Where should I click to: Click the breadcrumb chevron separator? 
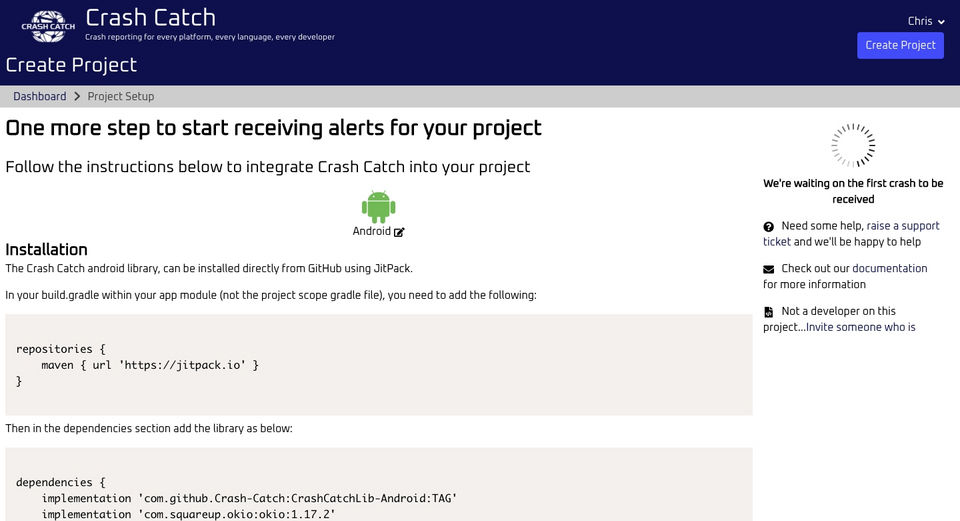click(x=77, y=97)
